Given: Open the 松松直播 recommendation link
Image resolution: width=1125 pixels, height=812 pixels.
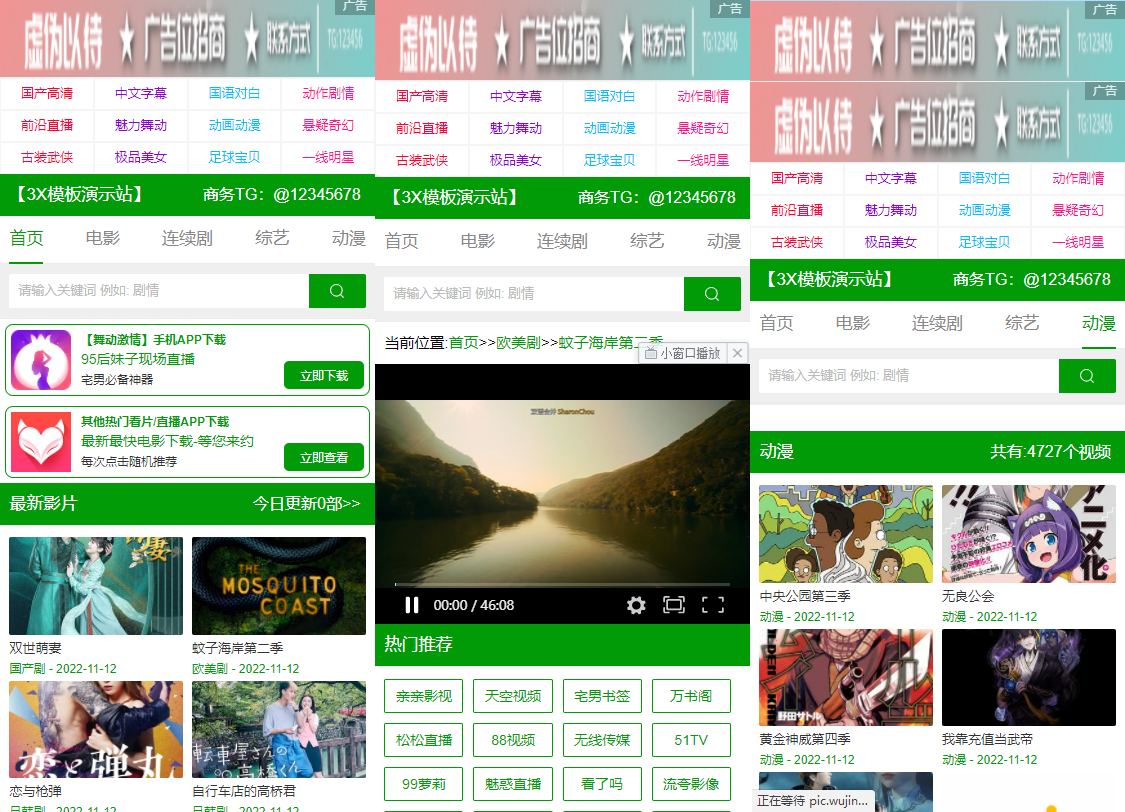Looking at the screenshot, I should (423, 740).
